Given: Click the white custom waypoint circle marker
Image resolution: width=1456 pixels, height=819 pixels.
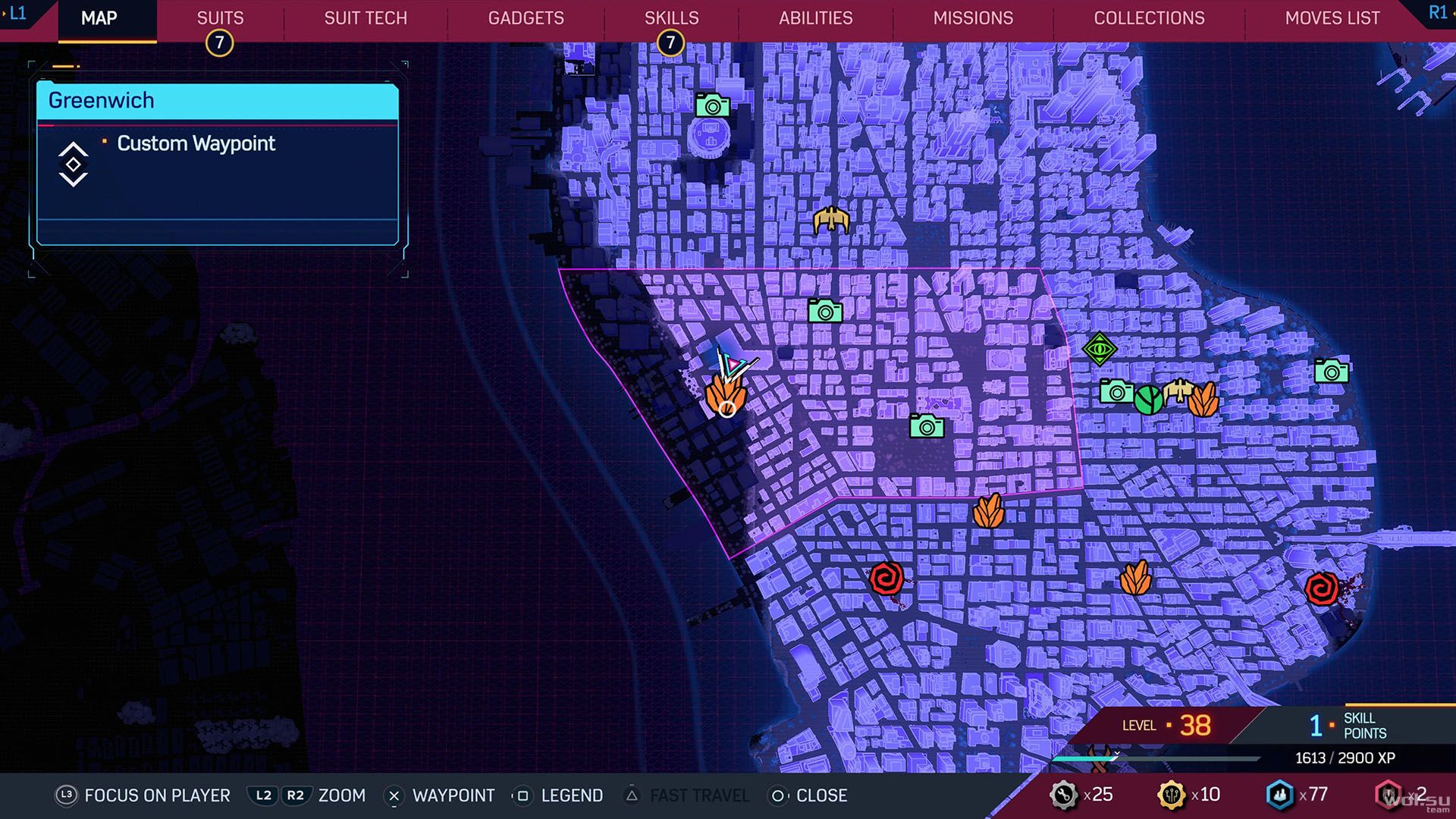Looking at the screenshot, I should 726,409.
